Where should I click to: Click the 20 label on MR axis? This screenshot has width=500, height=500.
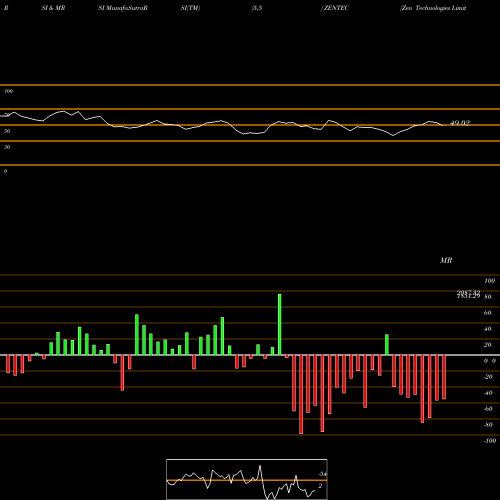(x=487, y=345)
